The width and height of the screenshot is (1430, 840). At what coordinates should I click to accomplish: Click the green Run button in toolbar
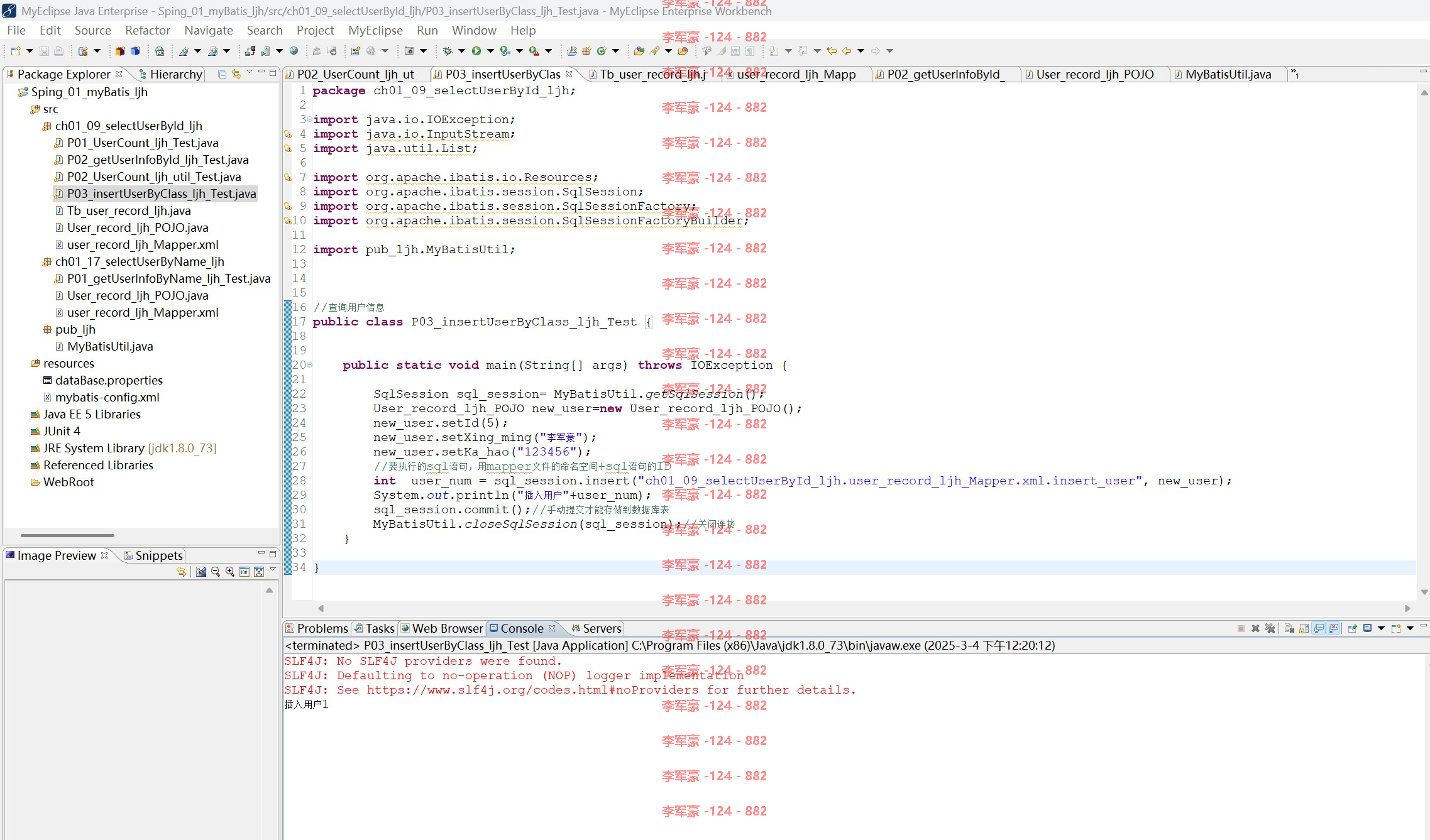(x=476, y=51)
